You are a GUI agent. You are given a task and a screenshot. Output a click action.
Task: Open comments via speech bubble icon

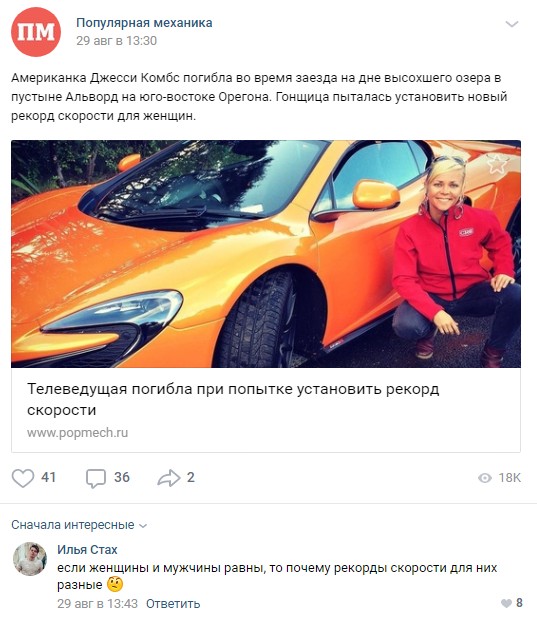point(96,478)
